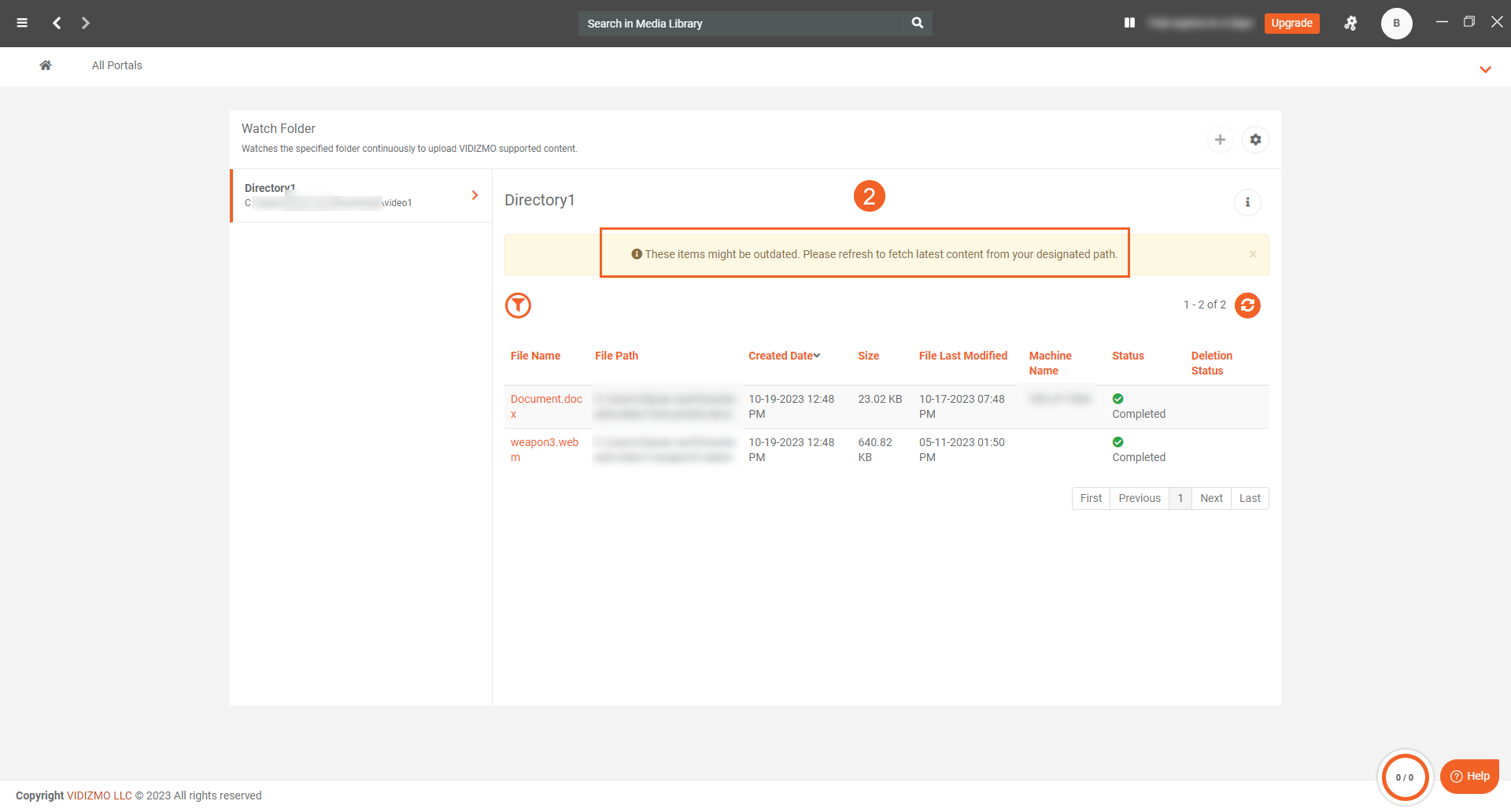Open the Document.docx file link
This screenshot has width=1511, height=812.
pyautogui.click(x=546, y=400)
